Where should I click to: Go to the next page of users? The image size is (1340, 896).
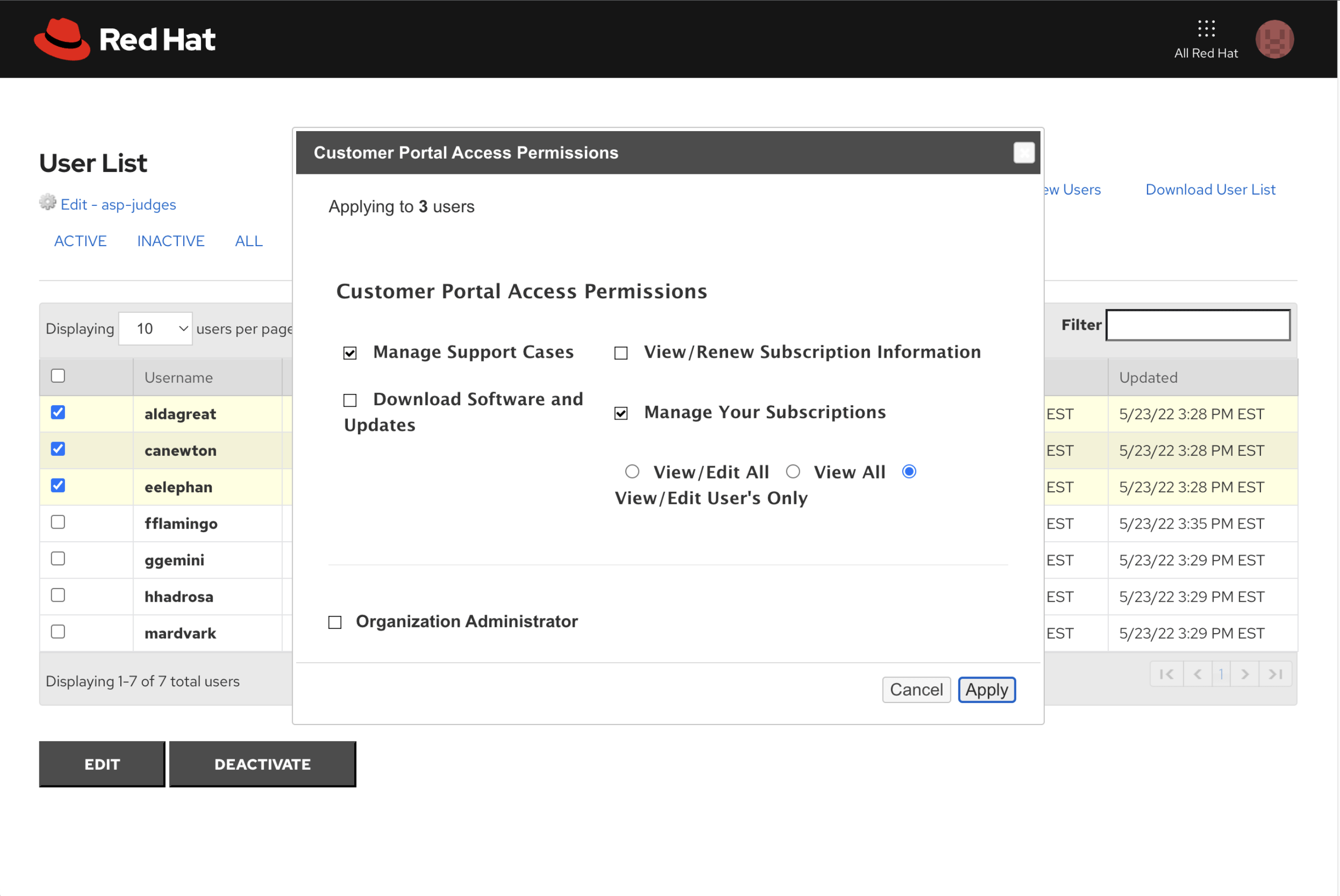[1244, 674]
